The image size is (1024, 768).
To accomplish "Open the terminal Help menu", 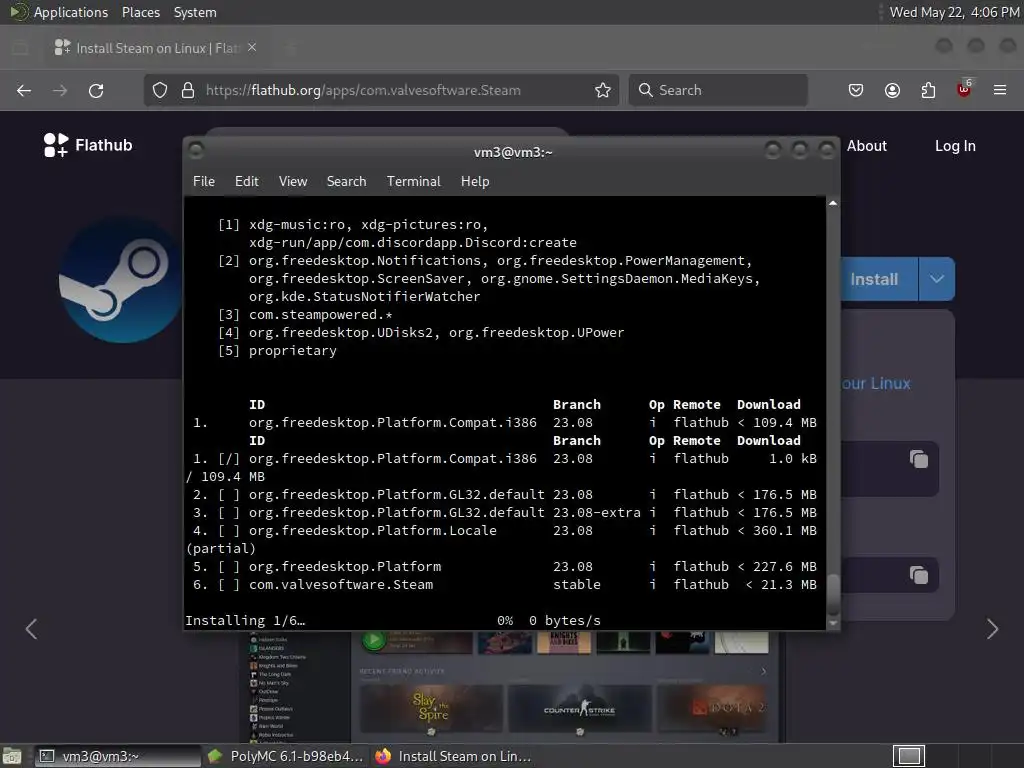I will pos(475,181).
